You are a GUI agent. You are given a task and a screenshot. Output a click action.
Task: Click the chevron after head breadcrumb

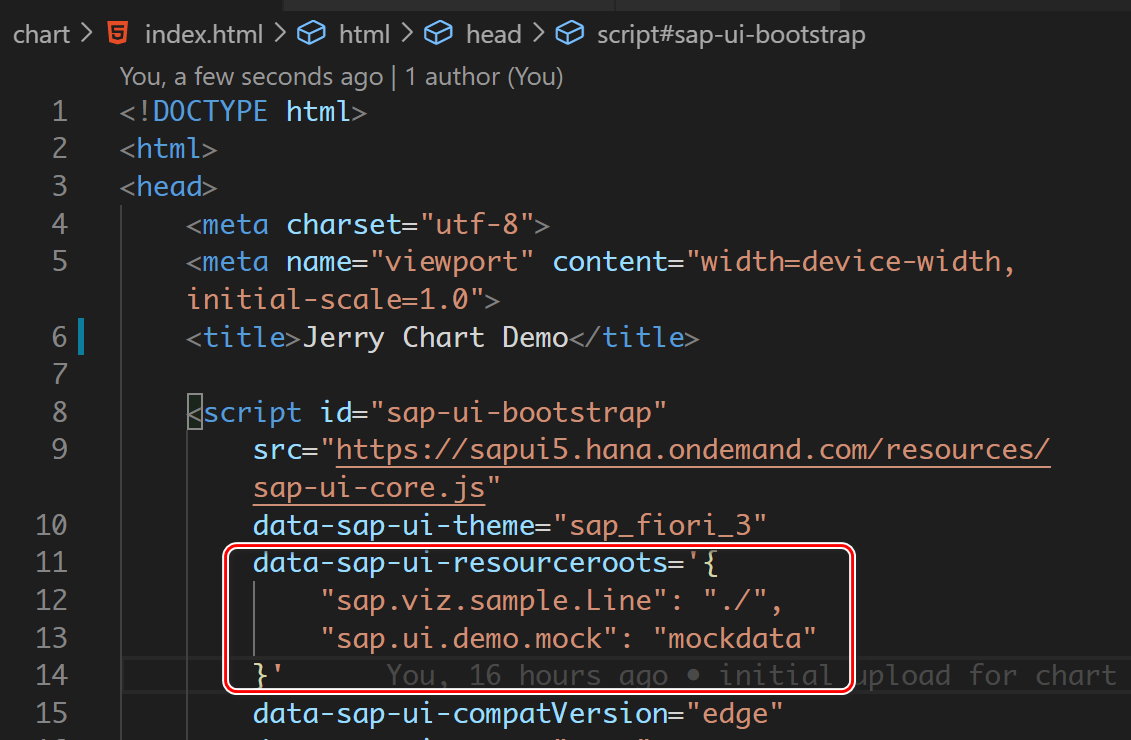click(538, 33)
